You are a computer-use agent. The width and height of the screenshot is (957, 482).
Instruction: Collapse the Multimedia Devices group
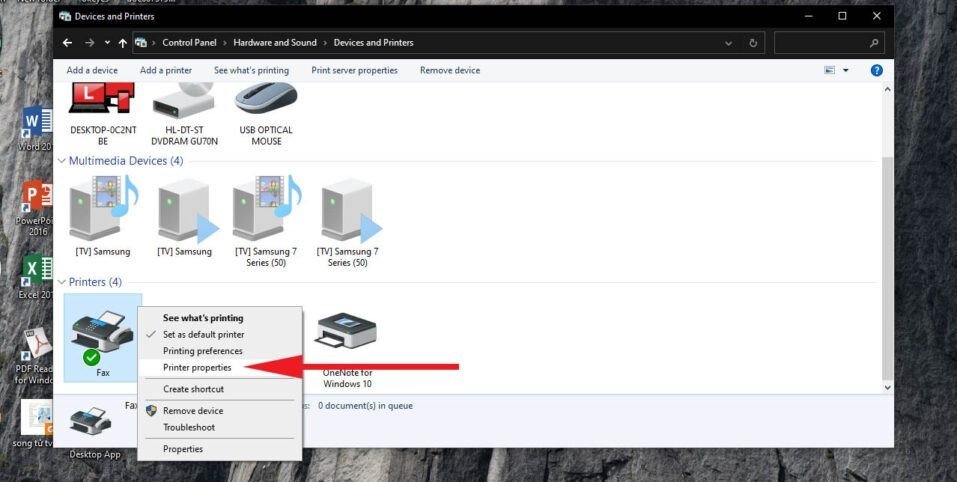pyautogui.click(x=62, y=161)
